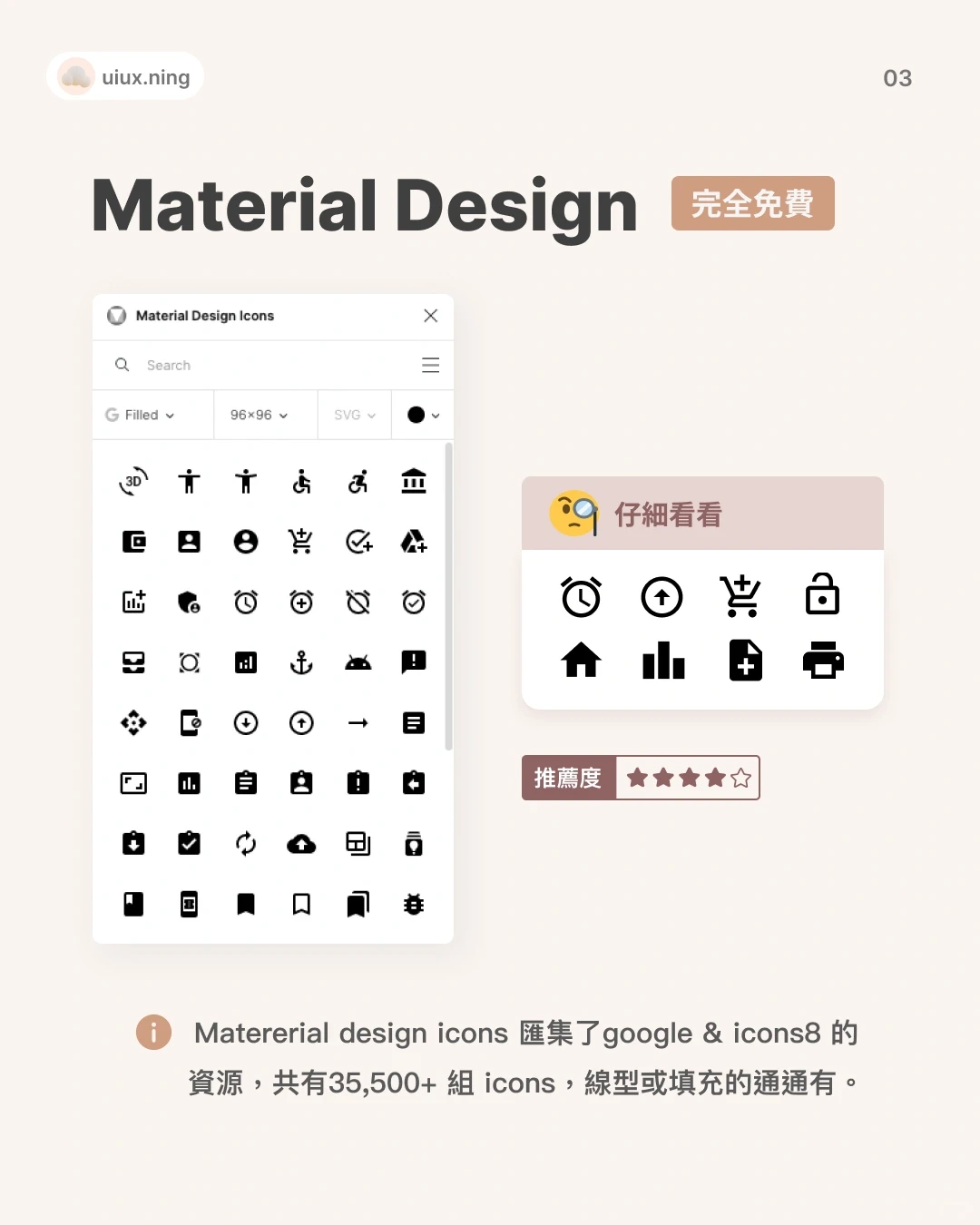980x1225 pixels.
Task: Toggle the outlined bookmark border icon
Action: tap(302, 904)
